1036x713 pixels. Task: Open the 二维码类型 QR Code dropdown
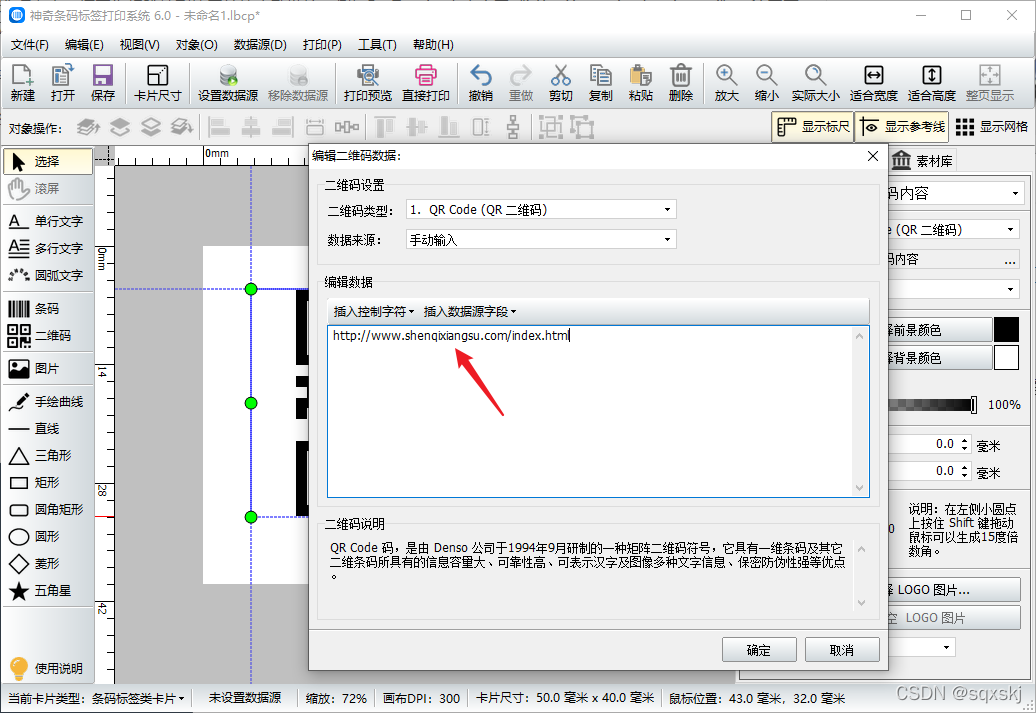(x=541, y=209)
